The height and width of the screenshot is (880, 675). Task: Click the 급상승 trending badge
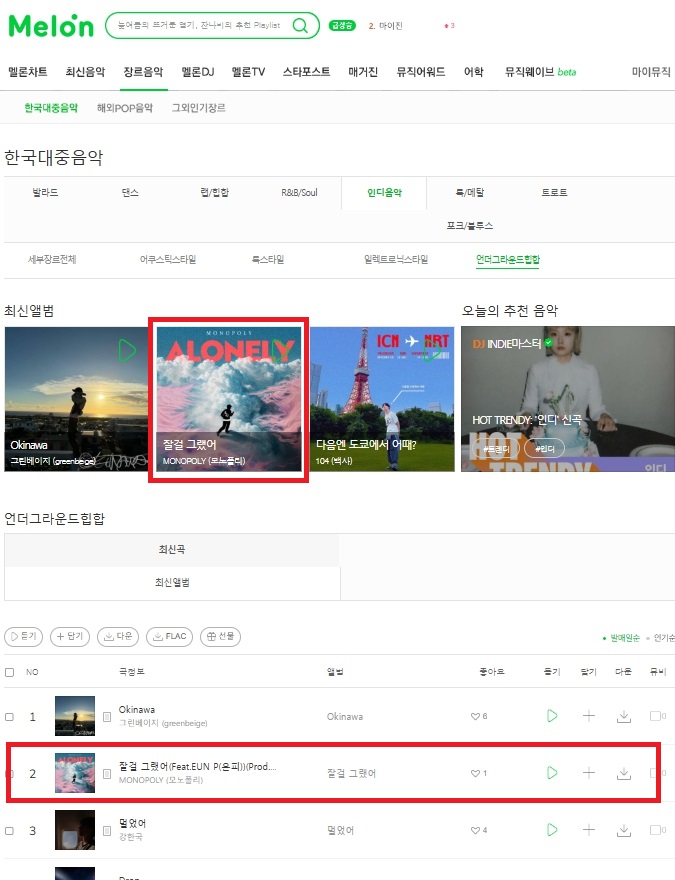click(x=342, y=25)
